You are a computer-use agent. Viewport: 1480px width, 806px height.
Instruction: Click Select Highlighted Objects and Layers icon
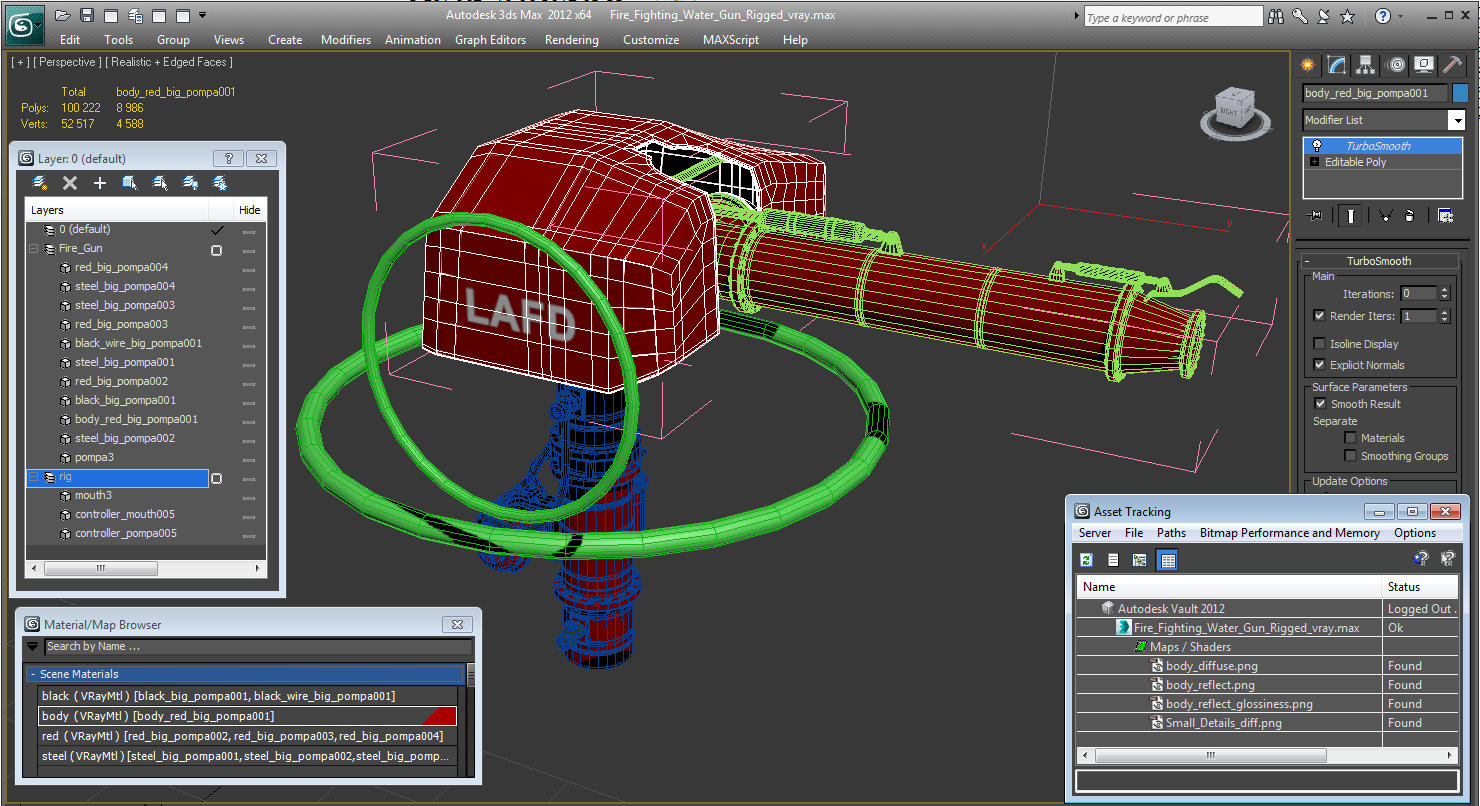(130, 183)
